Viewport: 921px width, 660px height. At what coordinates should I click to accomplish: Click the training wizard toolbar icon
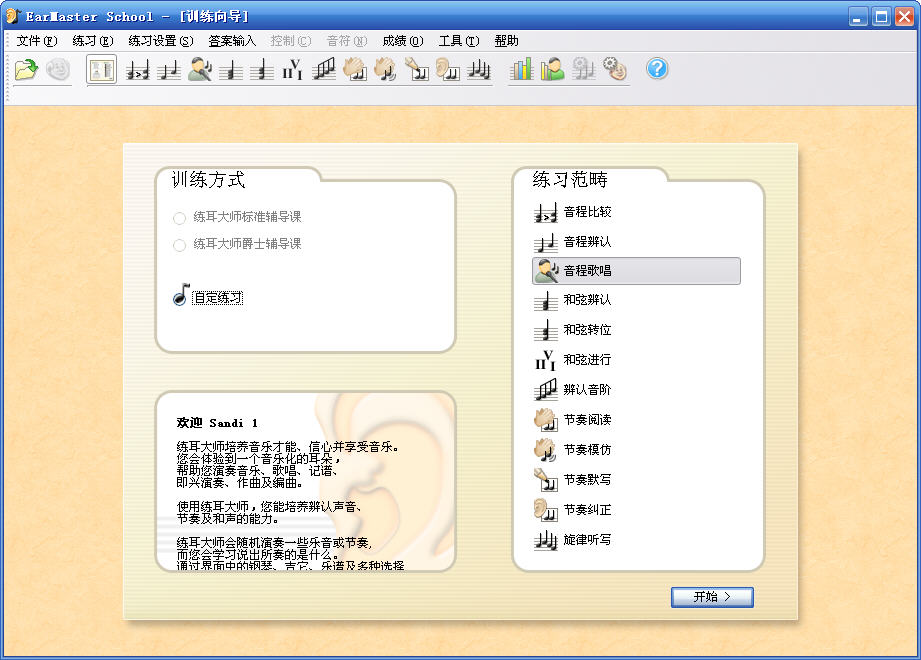[102, 69]
